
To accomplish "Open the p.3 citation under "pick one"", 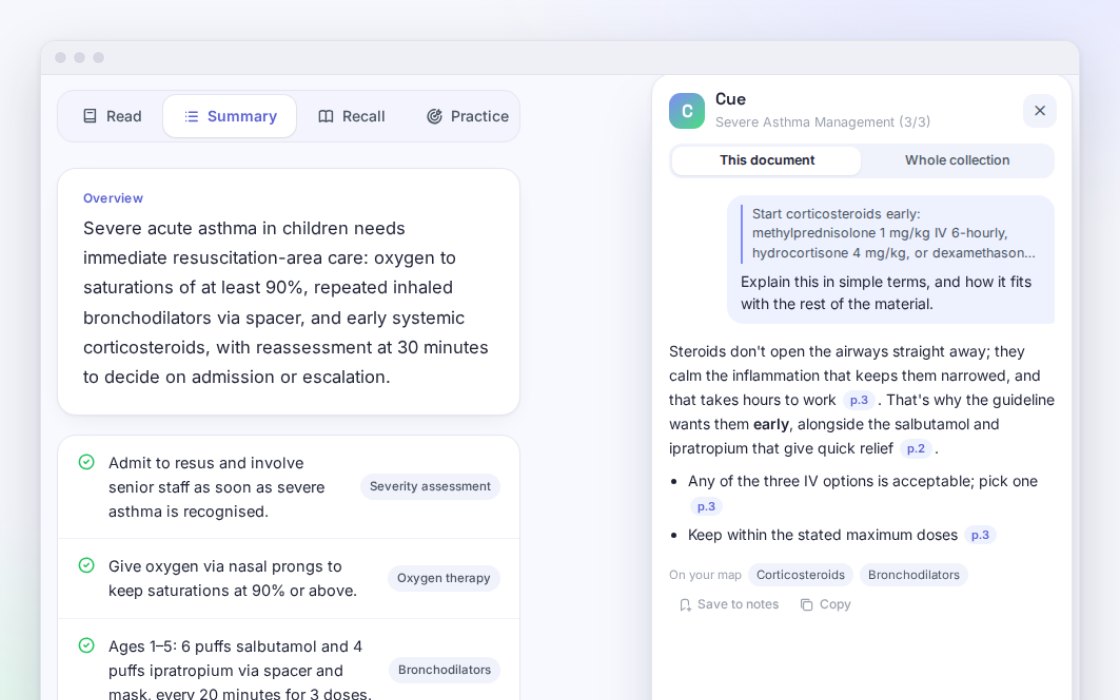I will click(x=706, y=506).
